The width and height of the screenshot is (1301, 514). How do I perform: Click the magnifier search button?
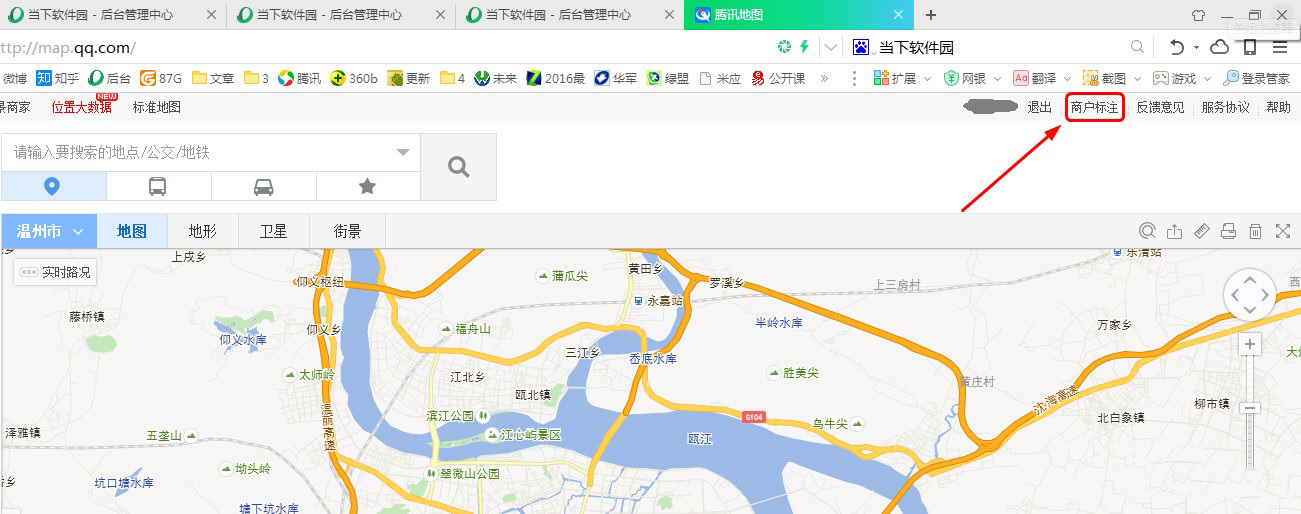click(458, 167)
